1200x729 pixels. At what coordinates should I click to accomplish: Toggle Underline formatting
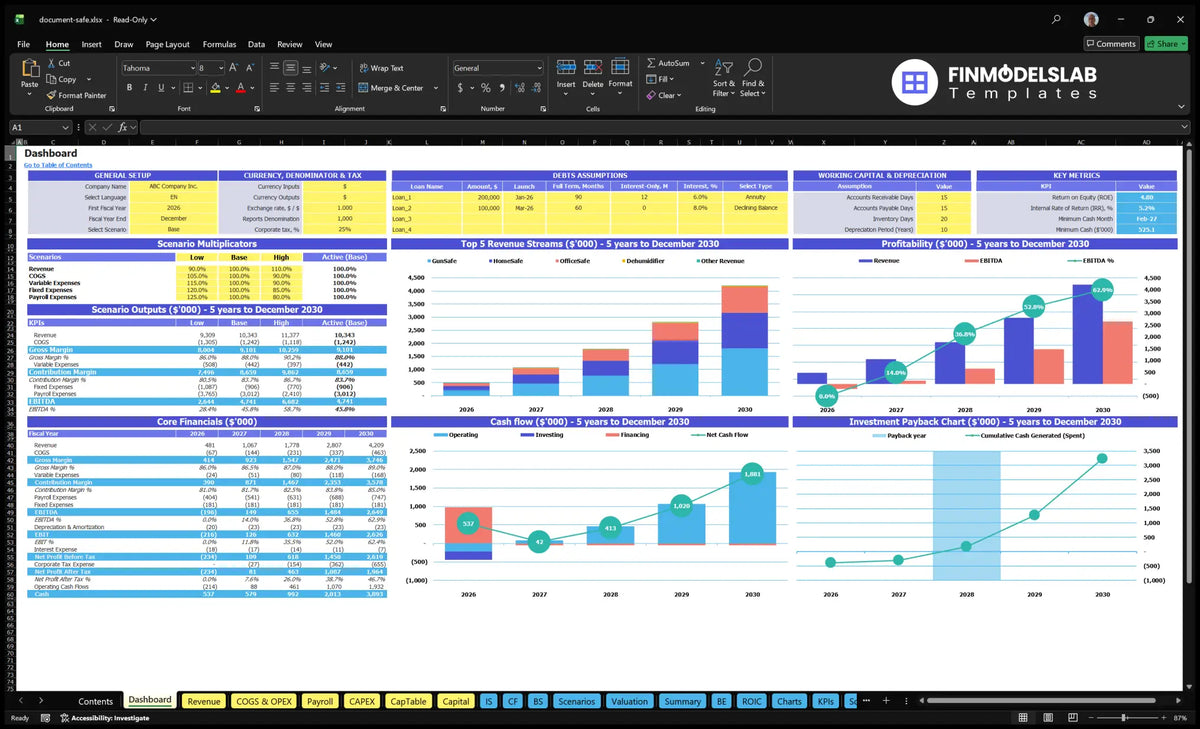(162, 88)
